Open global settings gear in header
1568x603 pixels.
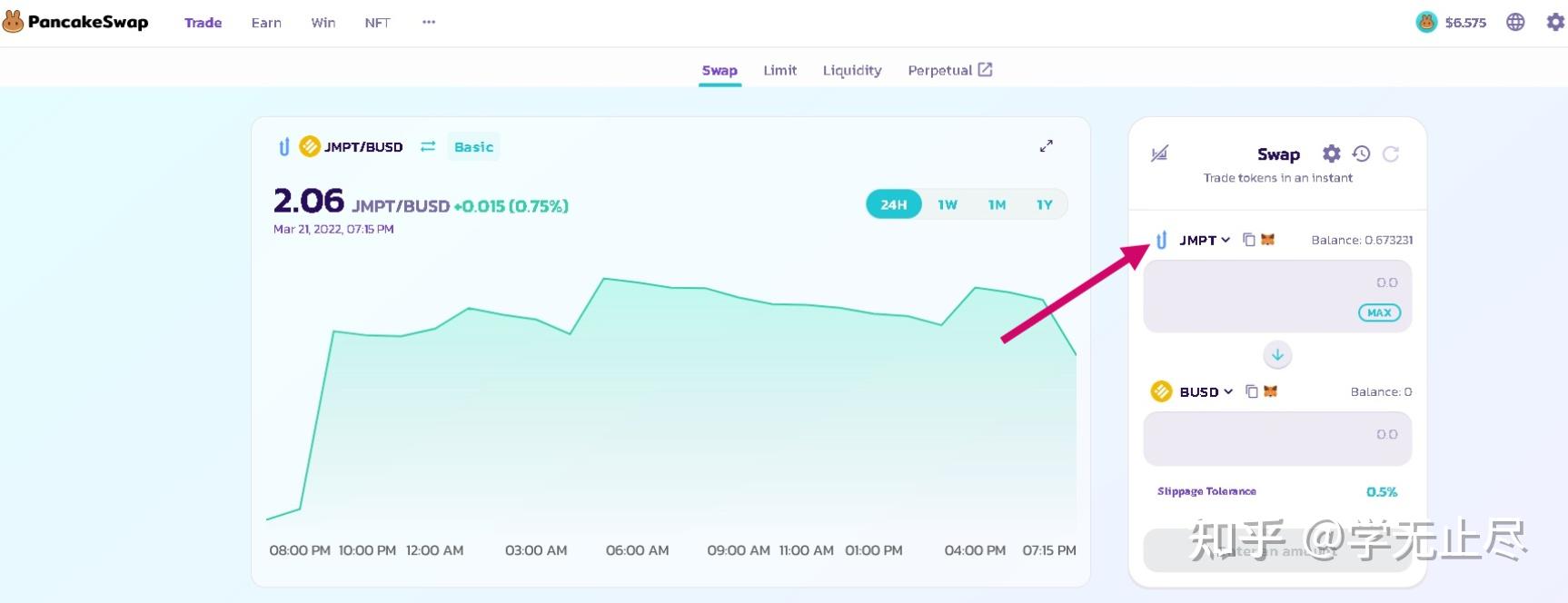click(x=1555, y=22)
